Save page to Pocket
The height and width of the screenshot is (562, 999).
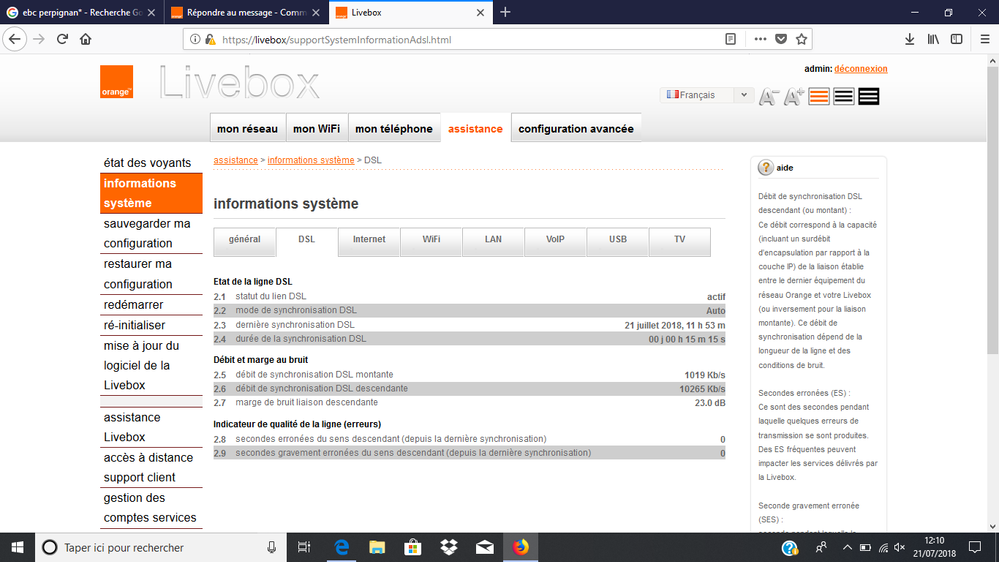tap(781, 40)
